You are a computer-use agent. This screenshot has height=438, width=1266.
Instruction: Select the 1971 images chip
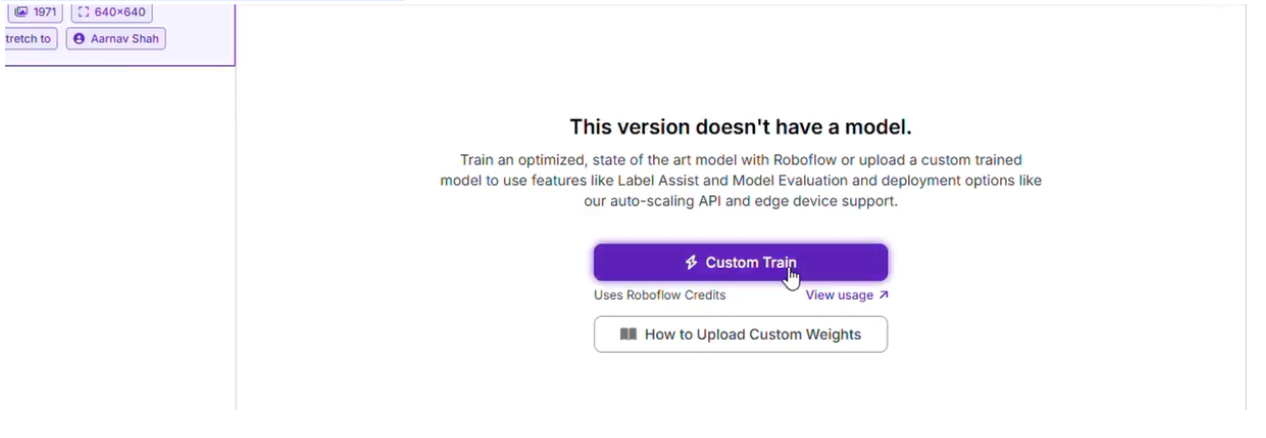tap(35, 12)
